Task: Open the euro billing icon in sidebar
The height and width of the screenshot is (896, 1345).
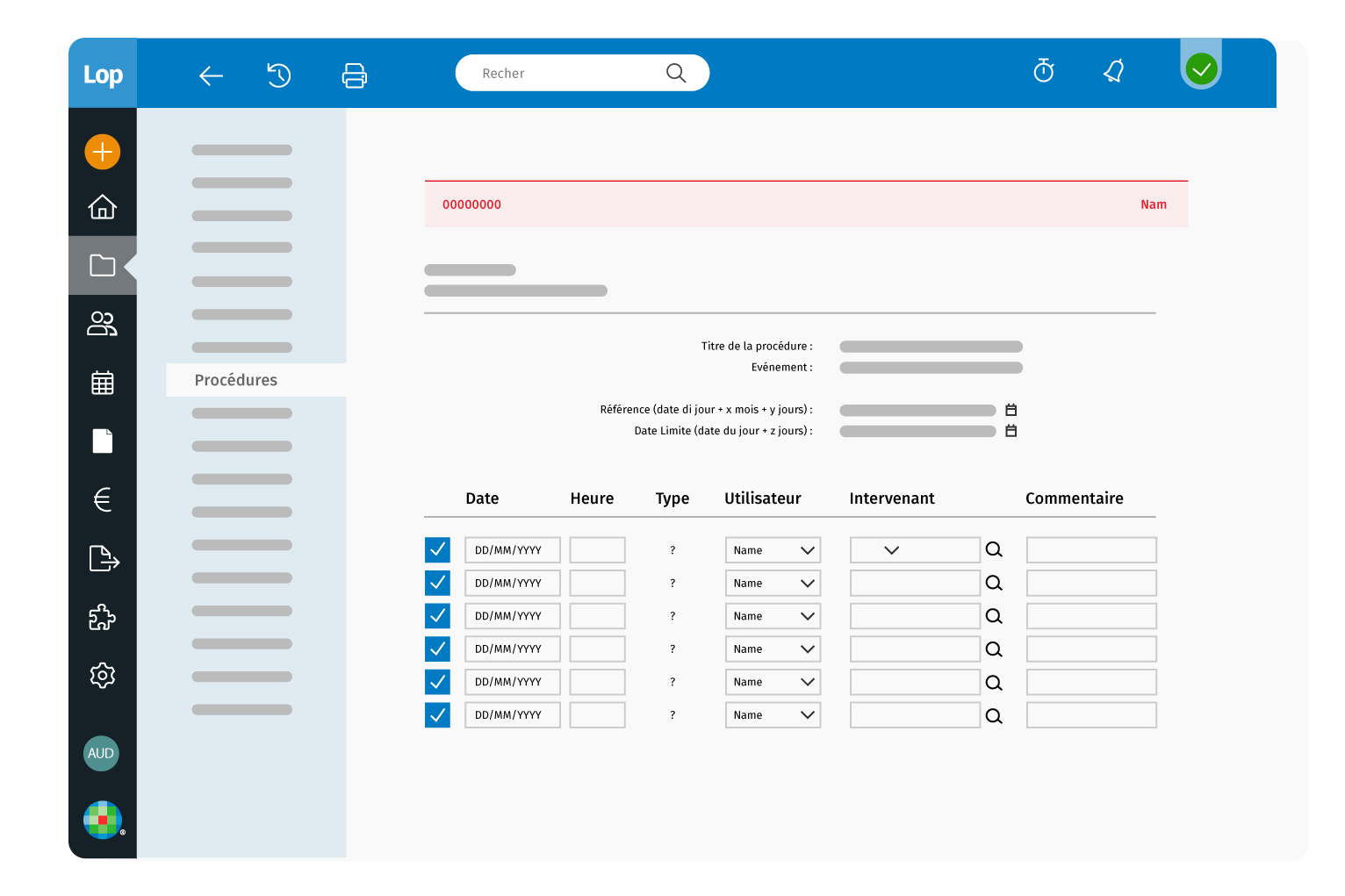Action: click(x=103, y=499)
